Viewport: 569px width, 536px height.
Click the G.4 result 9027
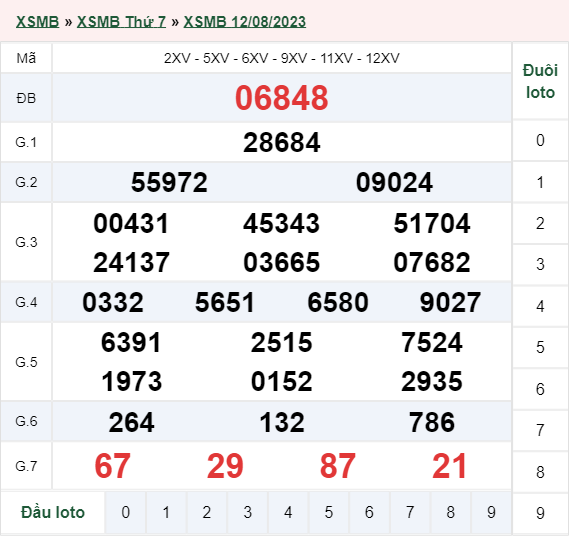(x=450, y=302)
